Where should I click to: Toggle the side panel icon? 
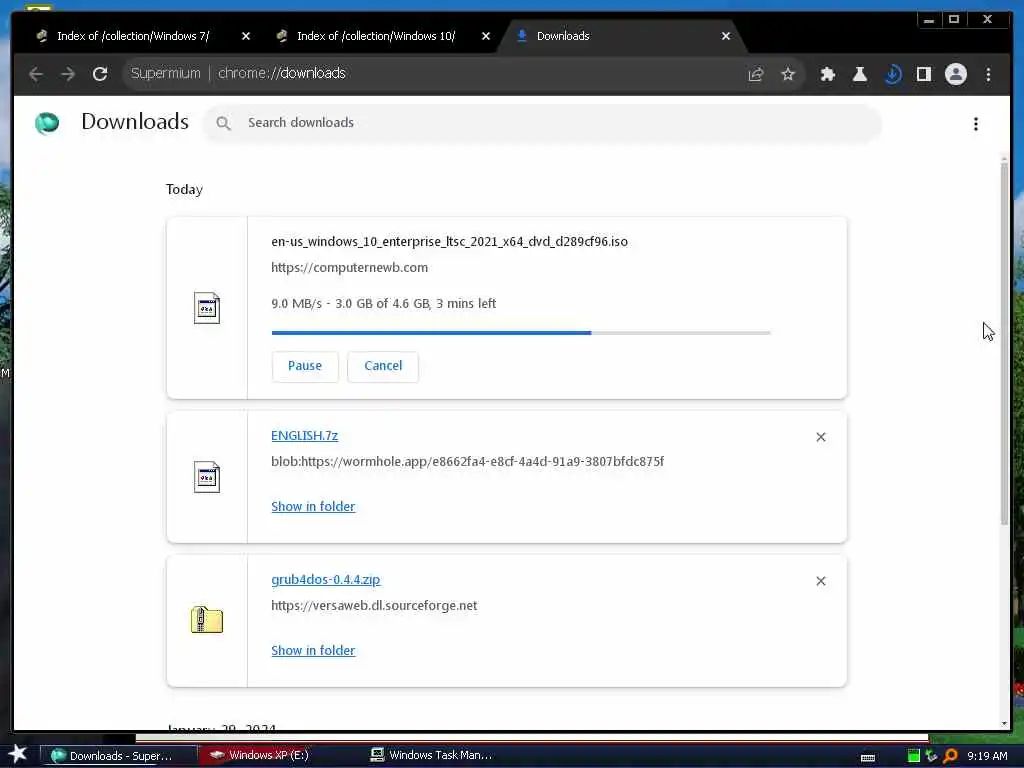(x=923, y=74)
